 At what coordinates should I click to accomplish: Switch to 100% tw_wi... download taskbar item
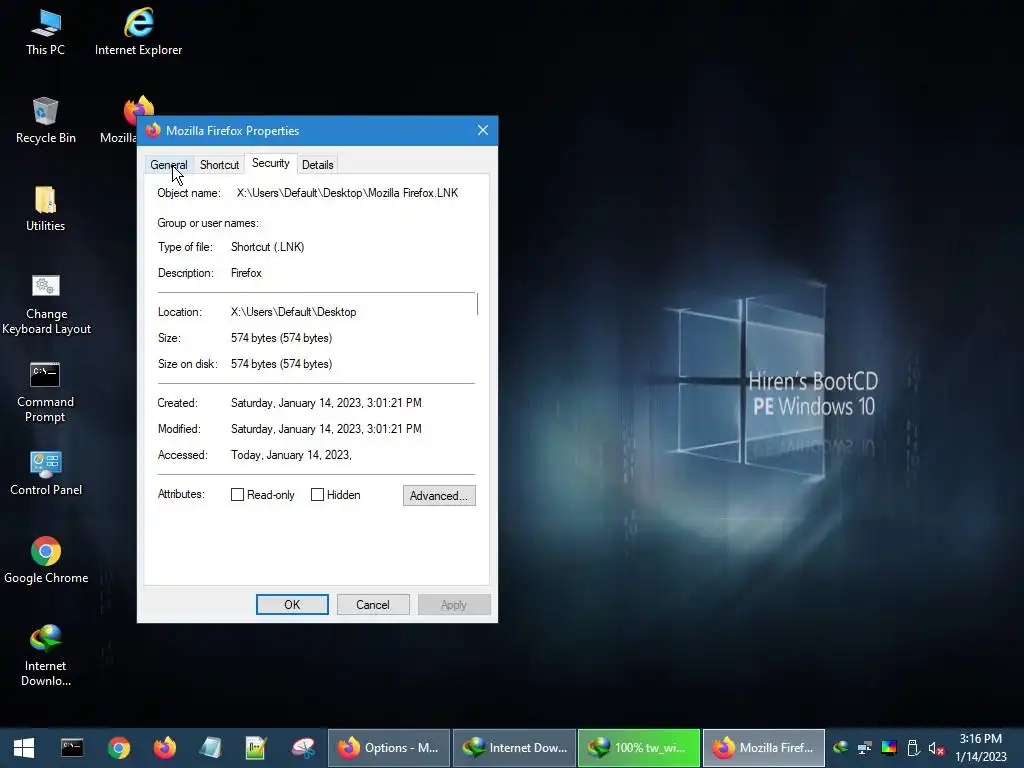pos(639,748)
